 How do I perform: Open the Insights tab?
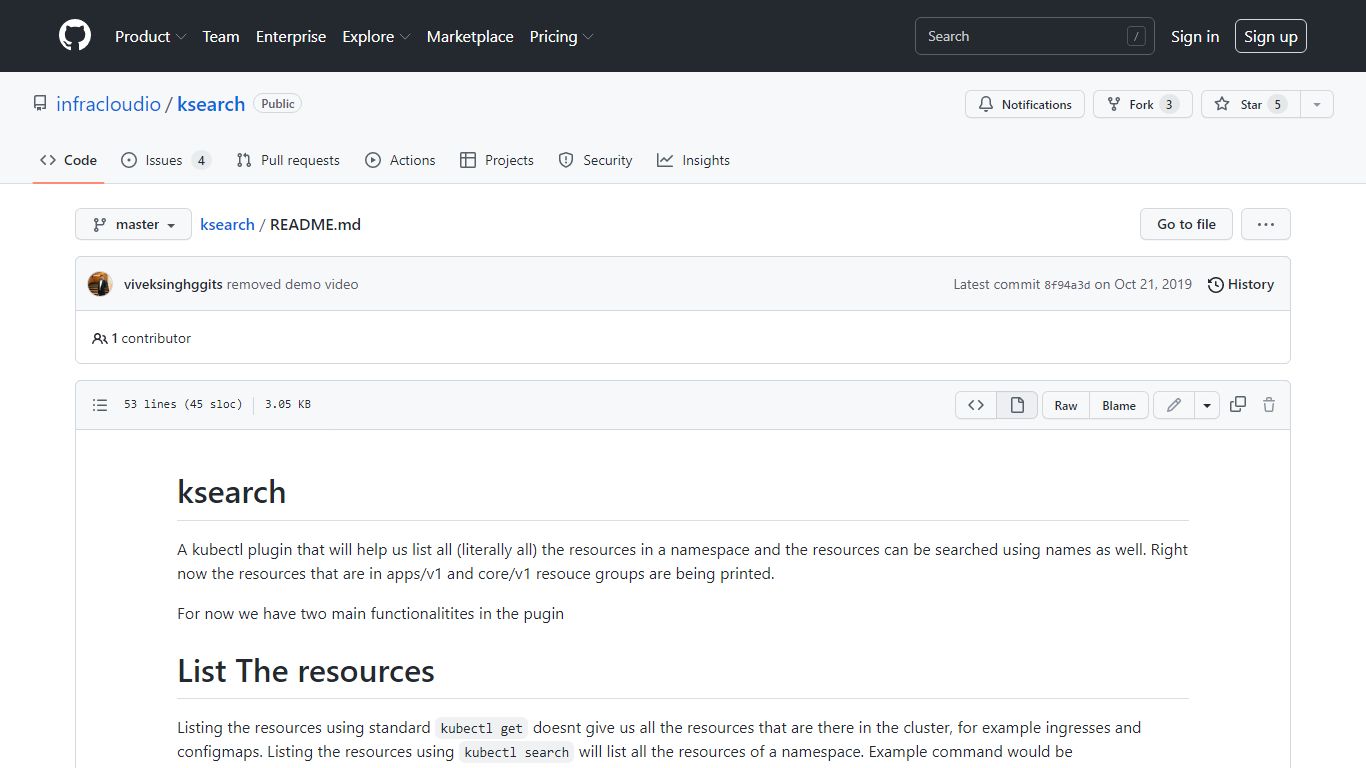click(693, 160)
